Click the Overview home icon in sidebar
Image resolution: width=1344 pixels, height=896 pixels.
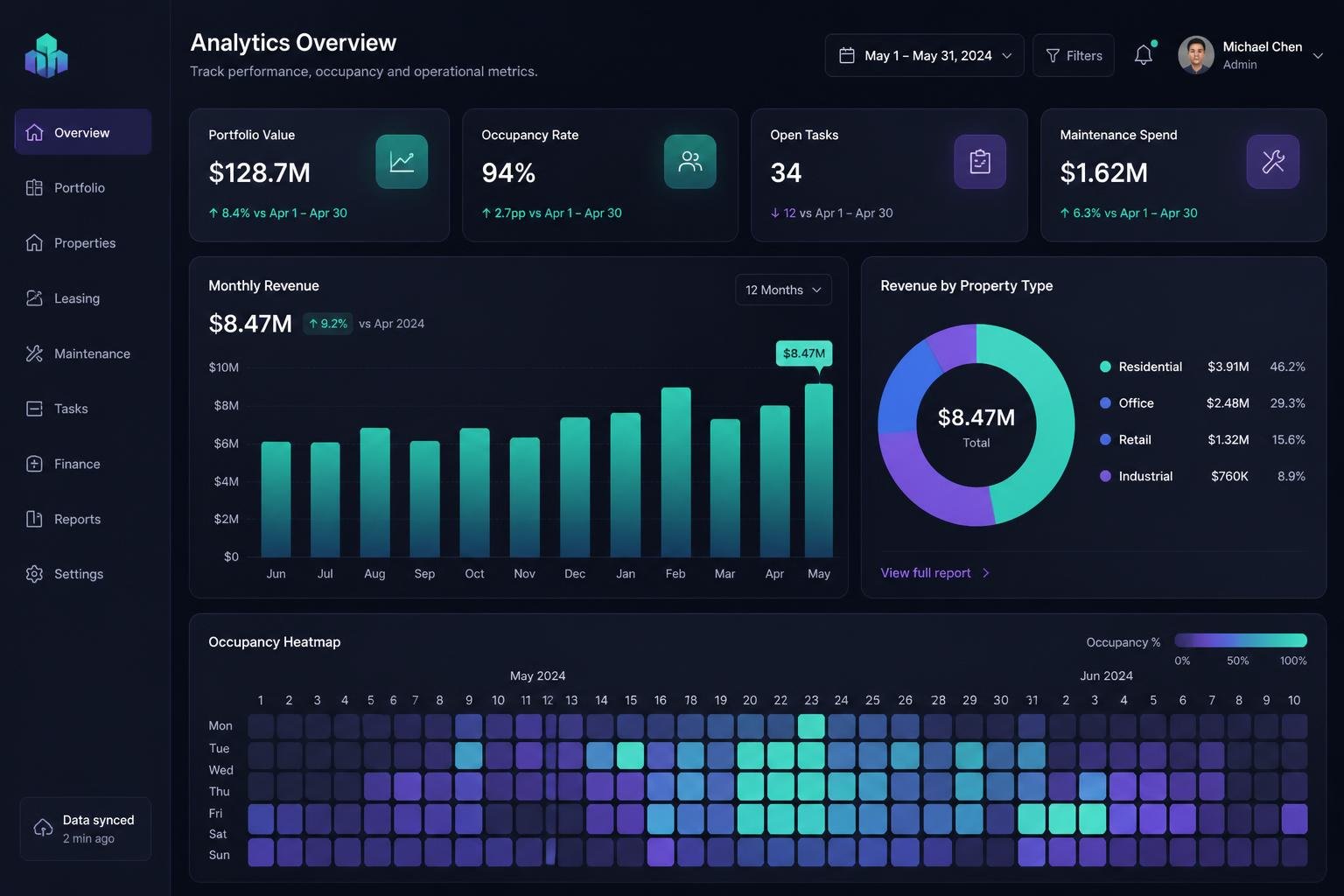coord(34,132)
